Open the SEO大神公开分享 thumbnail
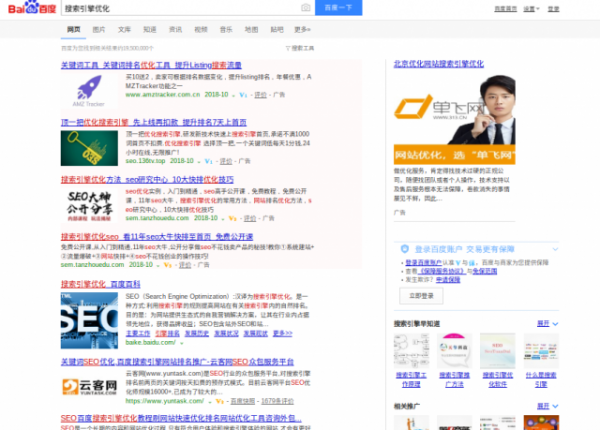600x430 pixels. click(89, 205)
